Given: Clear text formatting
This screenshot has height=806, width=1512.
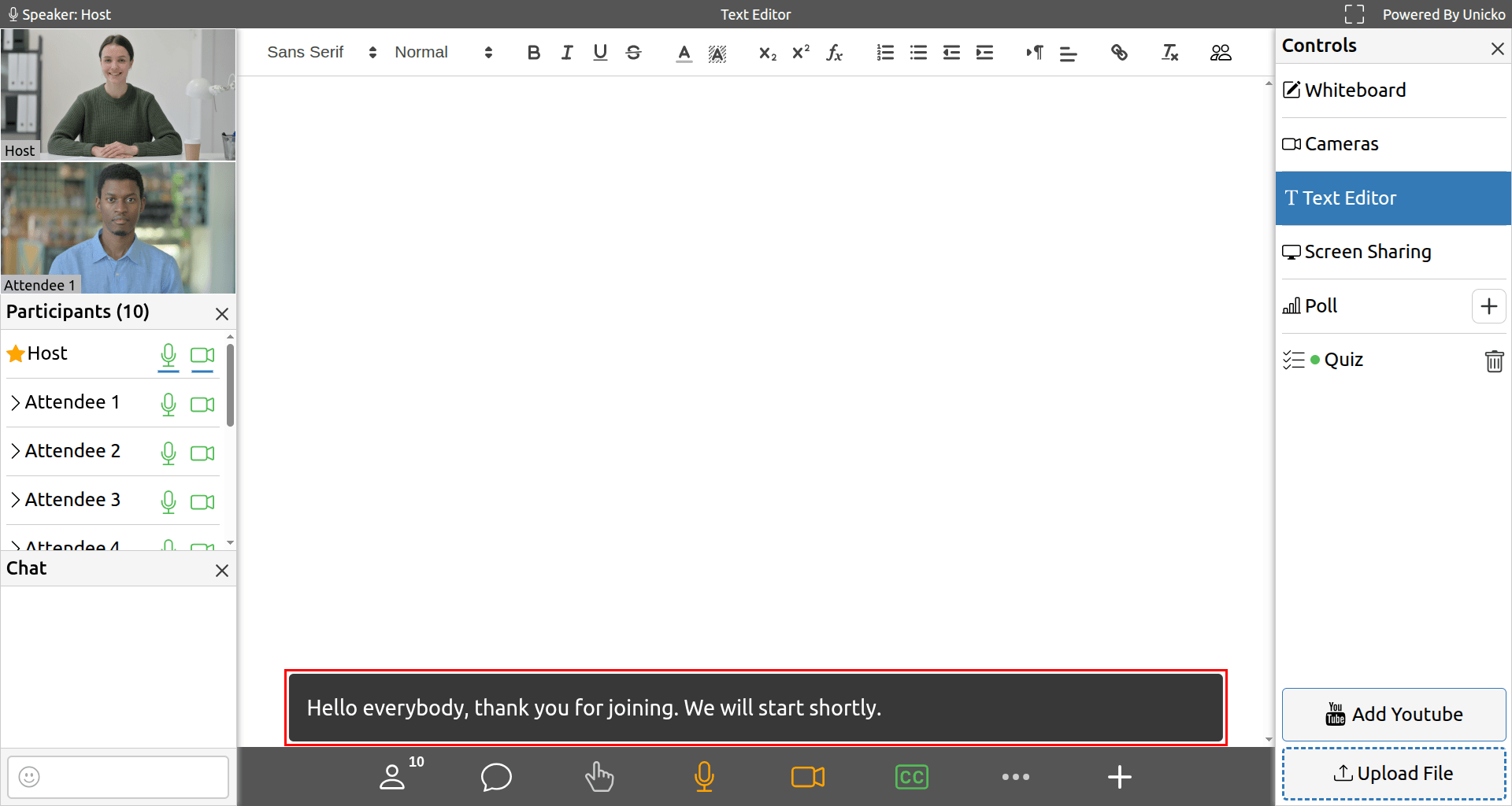Looking at the screenshot, I should click(1170, 53).
